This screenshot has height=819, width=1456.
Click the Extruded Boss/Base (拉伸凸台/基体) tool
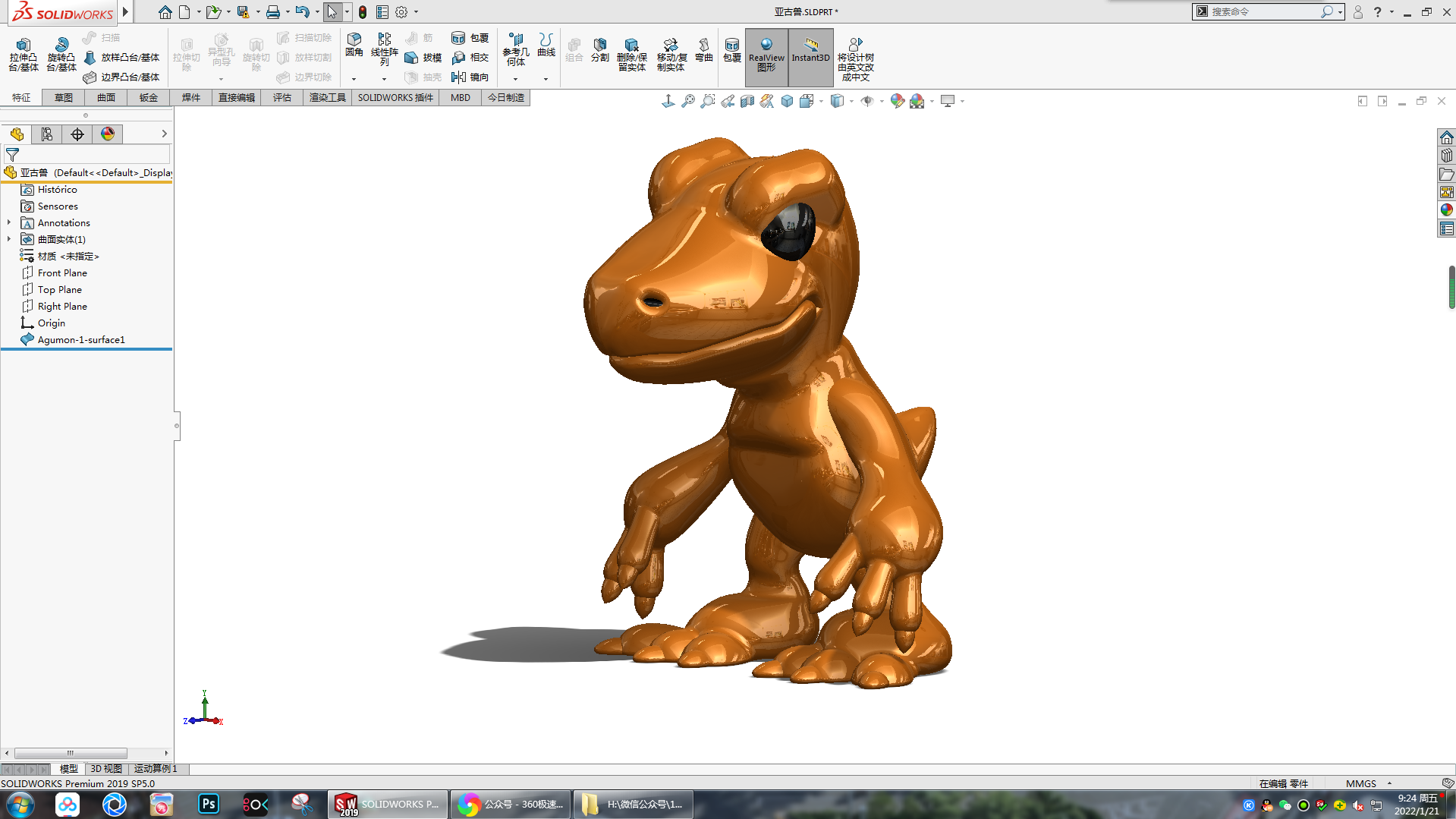[24, 54]
